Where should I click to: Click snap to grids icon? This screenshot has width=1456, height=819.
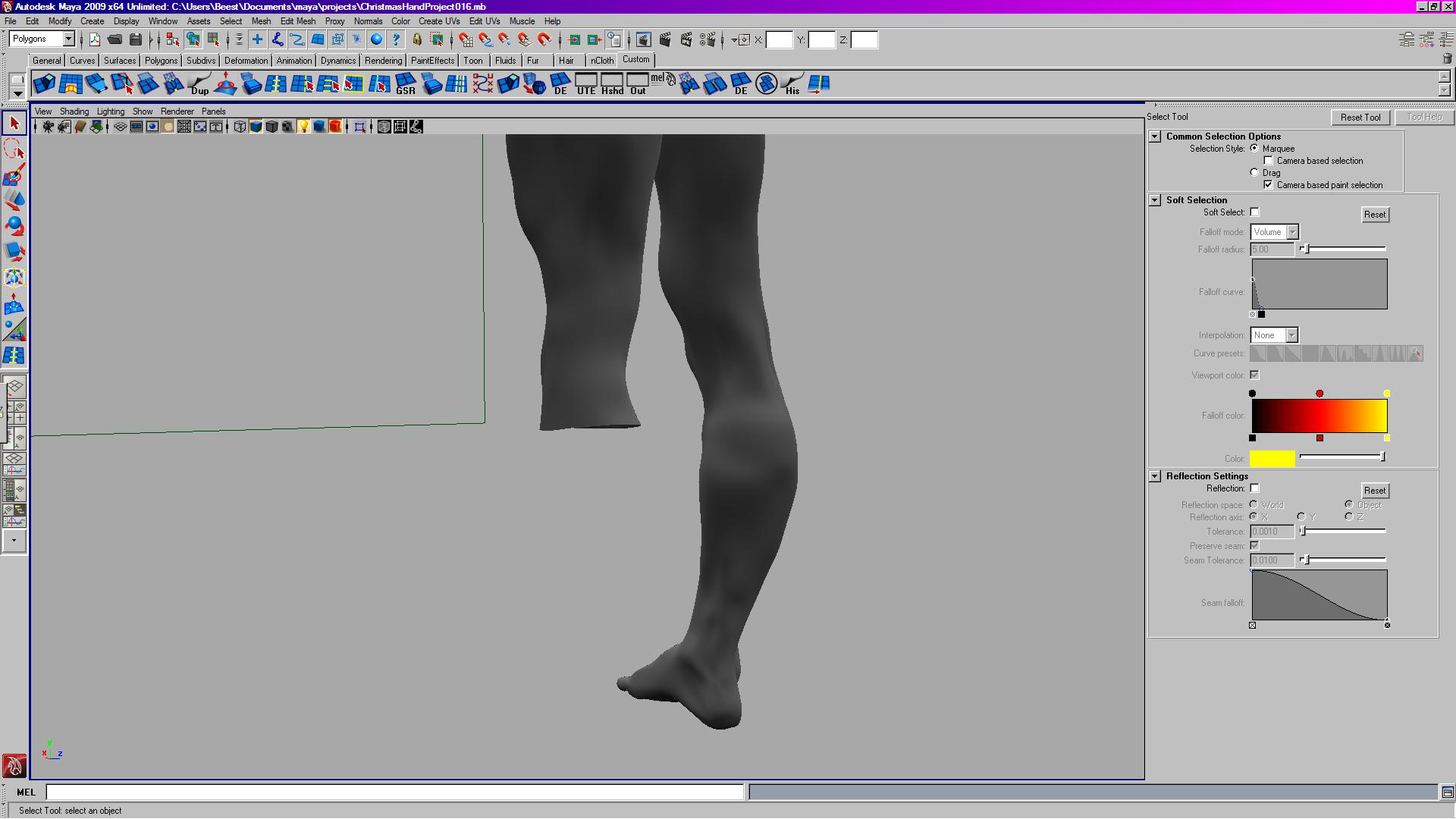[x=466, y=39]
